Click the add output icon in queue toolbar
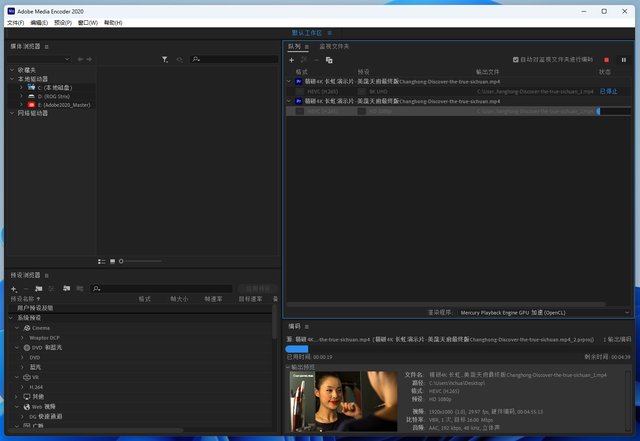 (304, 60)
